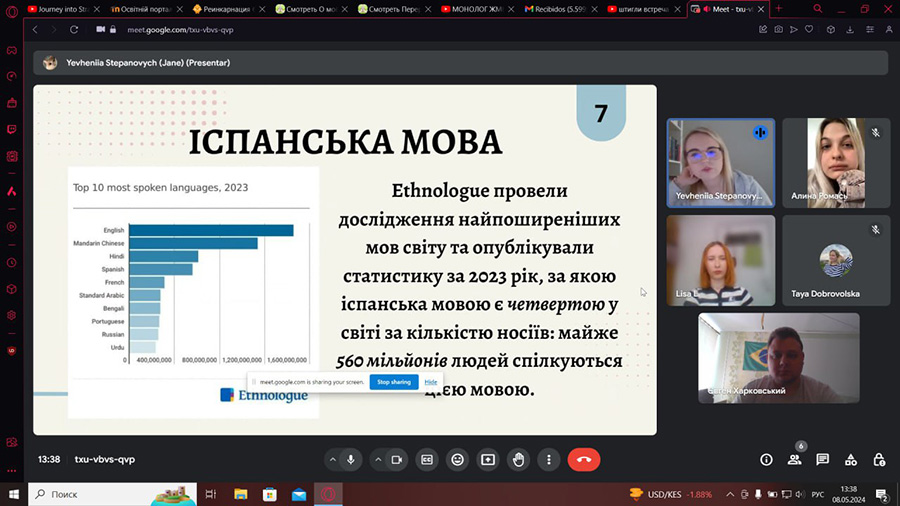The height and width of the screenshot is (506, 900).
Task: Click Hide link on sharing notification
Action: click(x=431, y=382)
